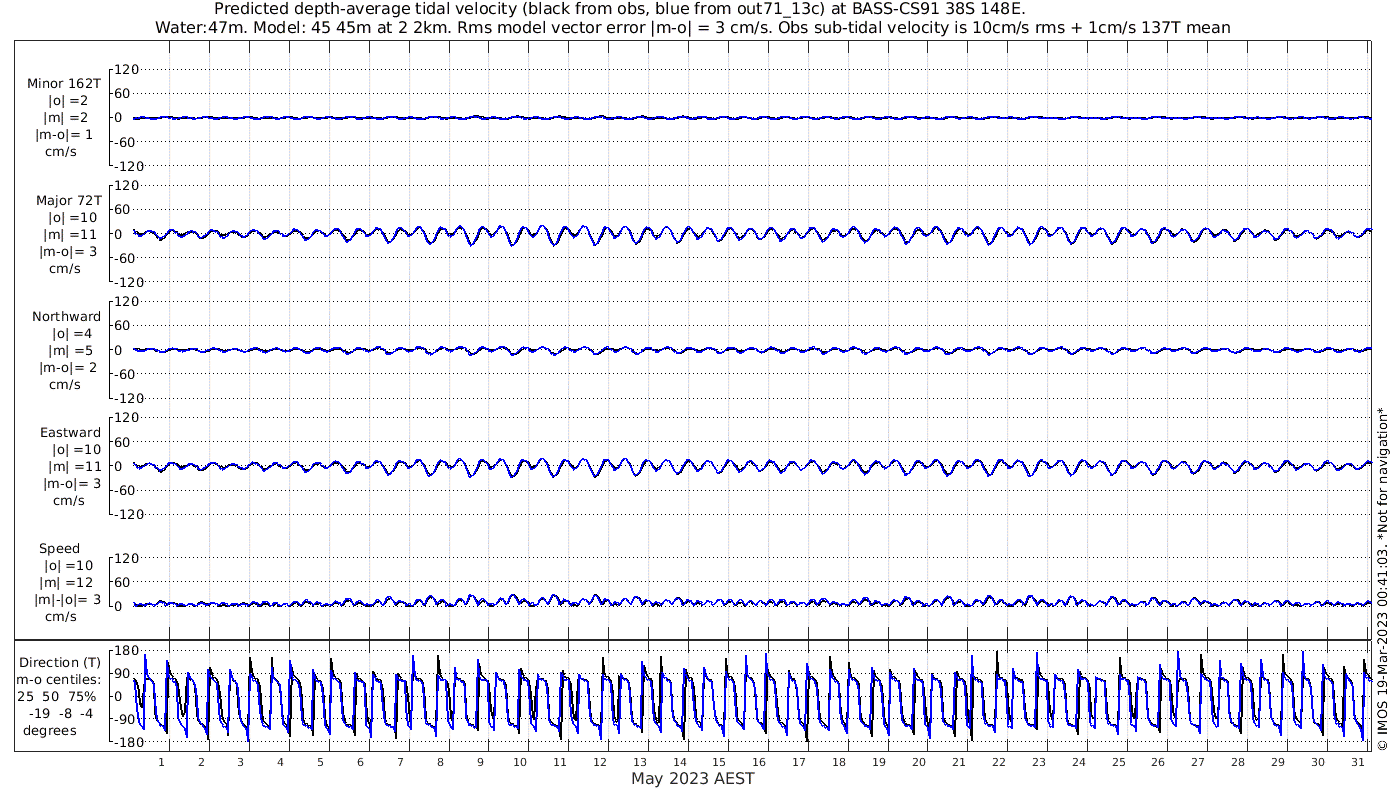Click the IMOS copyright vertical text
This screenshot has width=1400, height=800.
(x=1383, y=578)
